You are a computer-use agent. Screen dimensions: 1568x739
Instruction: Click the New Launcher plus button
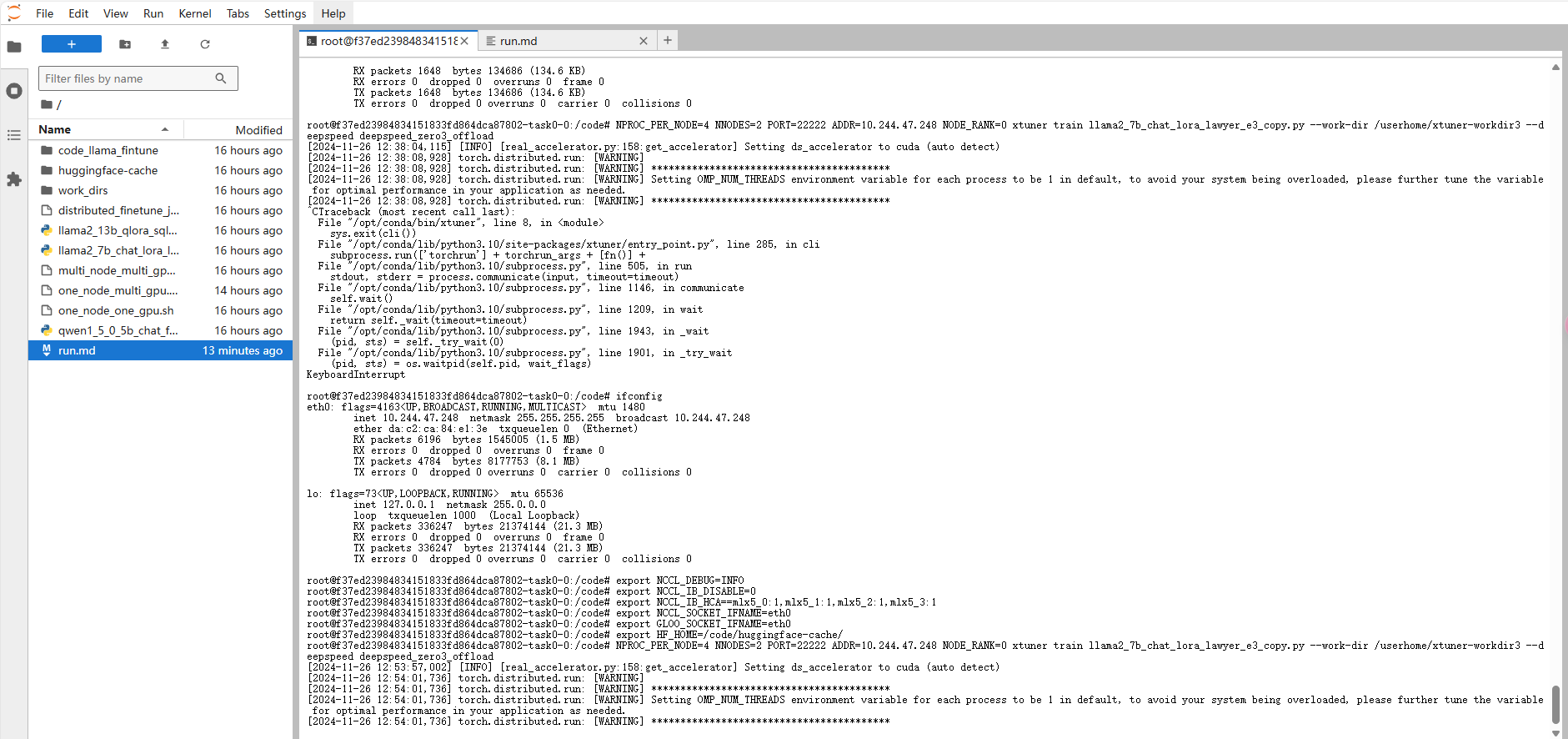point(72,44)
